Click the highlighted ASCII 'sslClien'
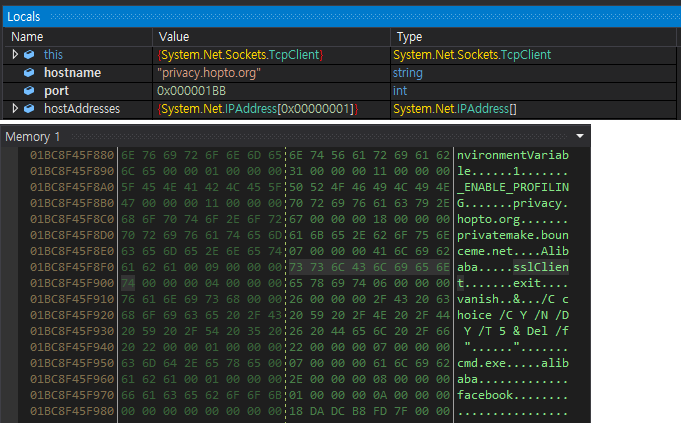This screenshot has height=427, width=685. (541, 267)
